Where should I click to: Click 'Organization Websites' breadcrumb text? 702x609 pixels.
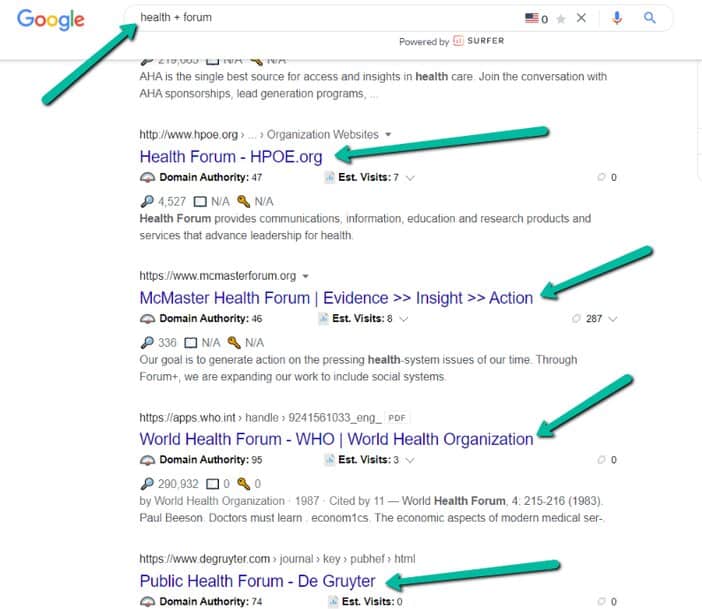(x=322, y=134)
